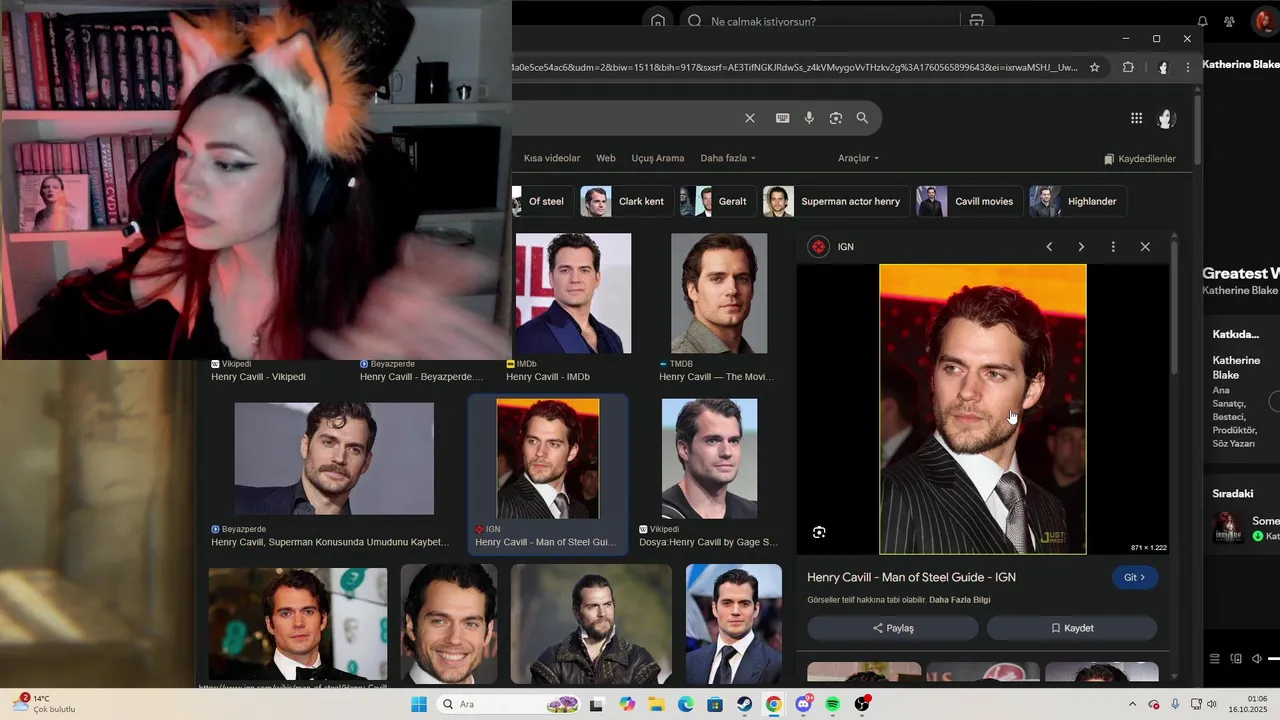1280x720 pixels.
Task: Open the Araçlar dropdown
Action: [x=859, y=158]
